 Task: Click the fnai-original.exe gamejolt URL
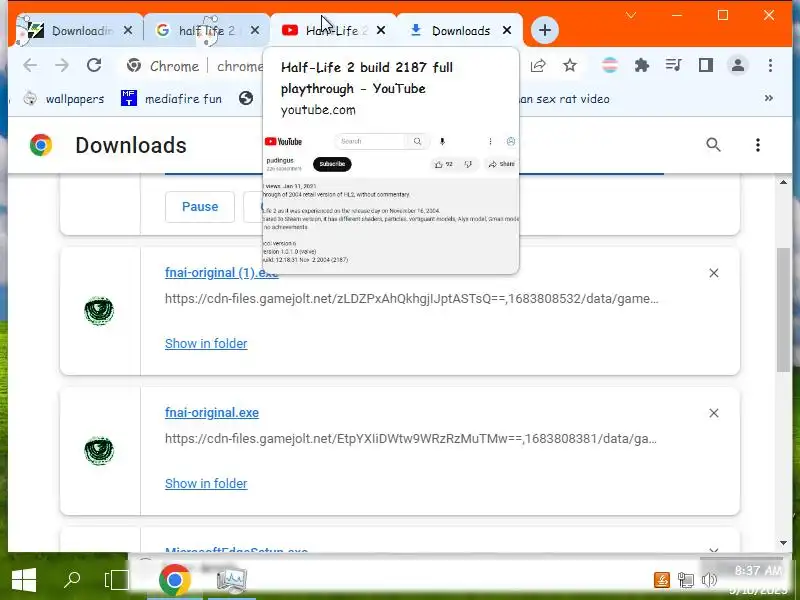tap(411, 438)
